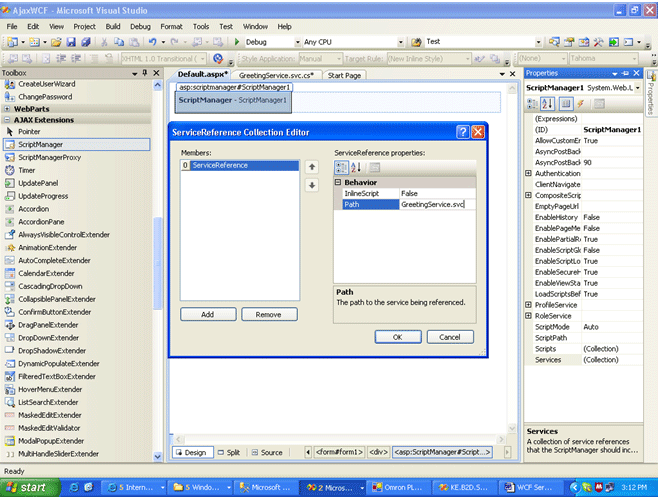This screenshot has width=658, height=497.
Task: Switch properties to Categorized view in Properties panel
Action: click(532, 104)
